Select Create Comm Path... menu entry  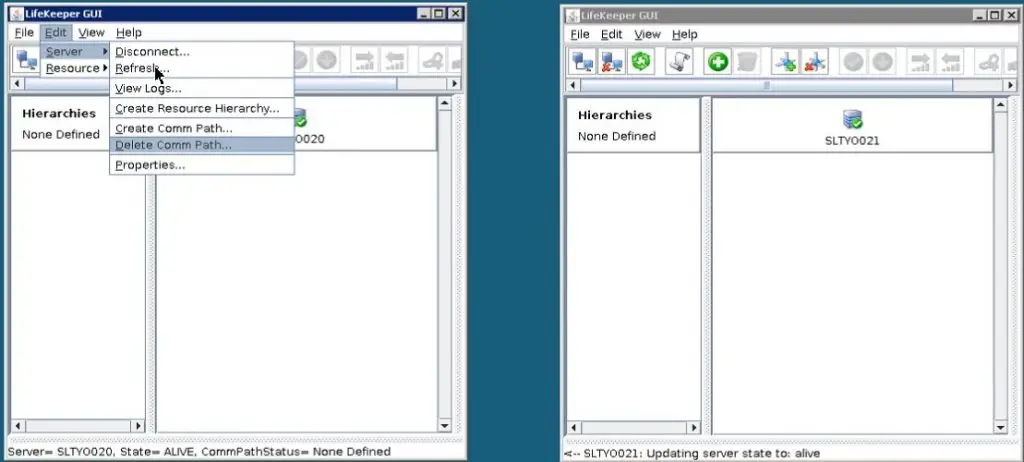202,128
